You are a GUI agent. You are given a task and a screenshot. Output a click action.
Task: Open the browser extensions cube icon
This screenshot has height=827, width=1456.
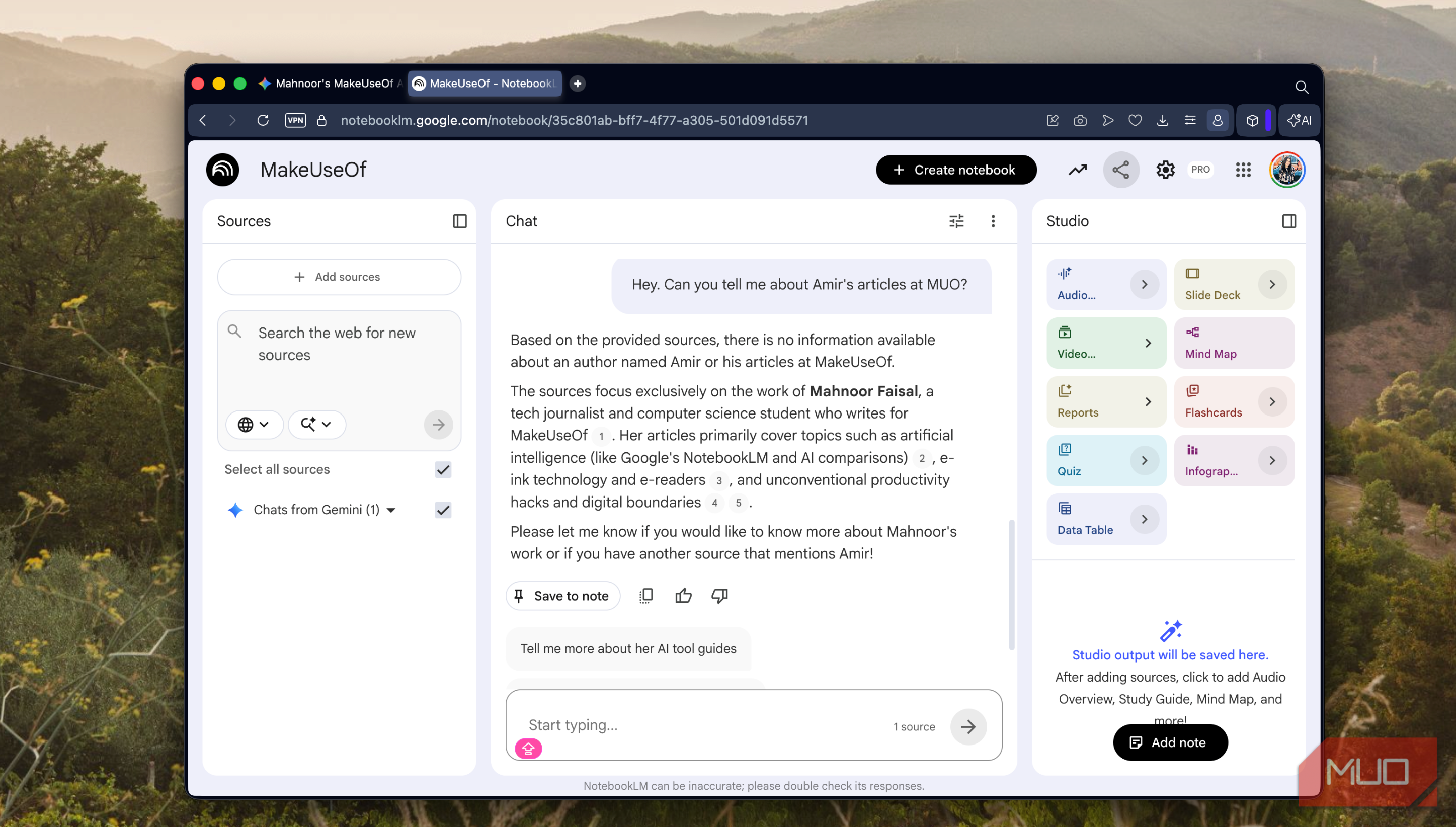click(1252, 120)
